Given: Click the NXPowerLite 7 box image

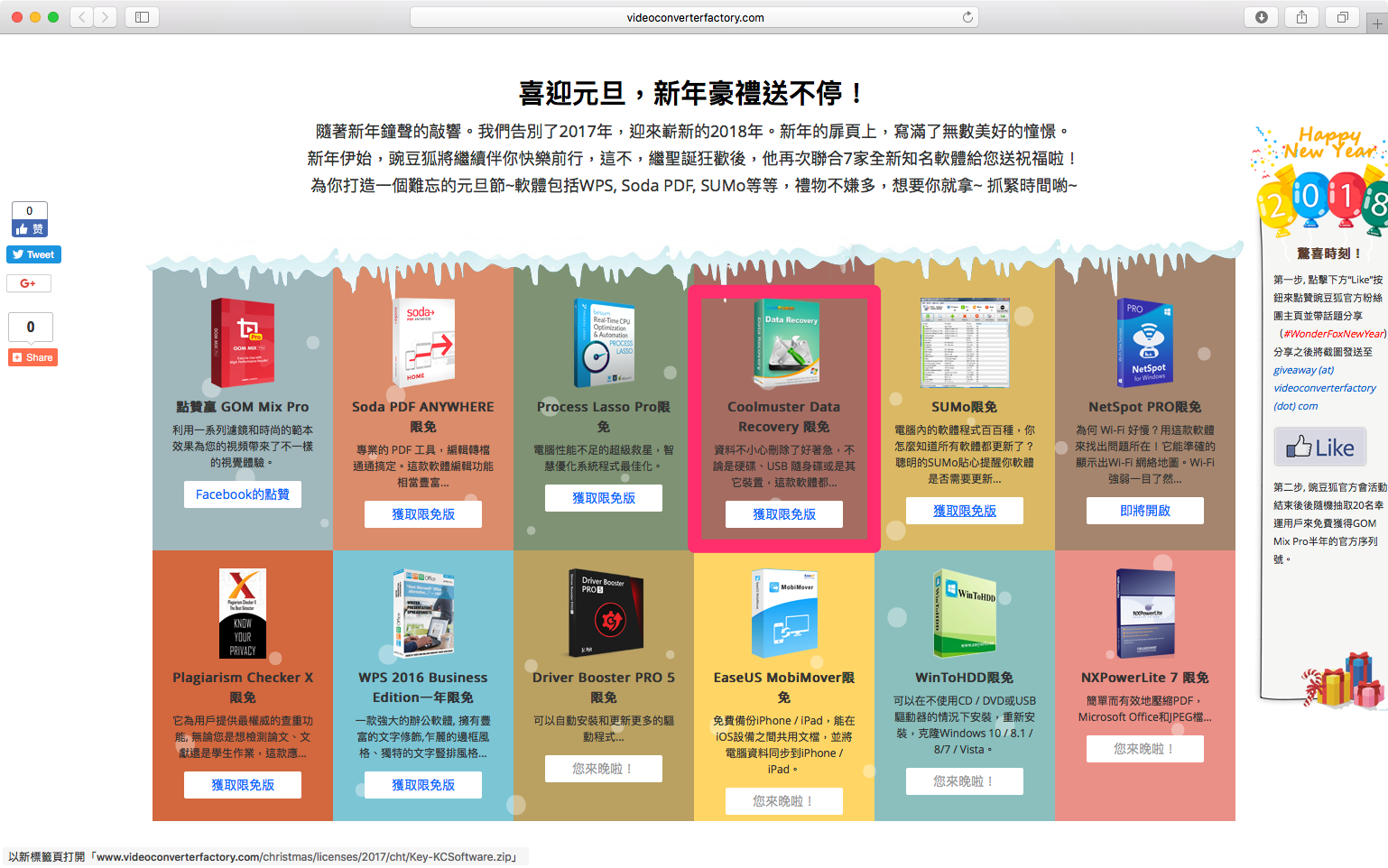Looking at the screenshot, I should (x=1145, y=613).
